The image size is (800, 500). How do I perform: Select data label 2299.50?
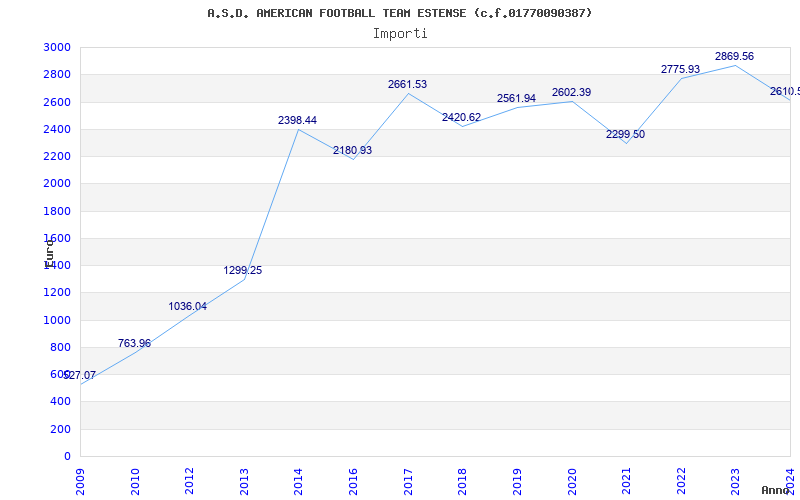click(x=626, y=135)
